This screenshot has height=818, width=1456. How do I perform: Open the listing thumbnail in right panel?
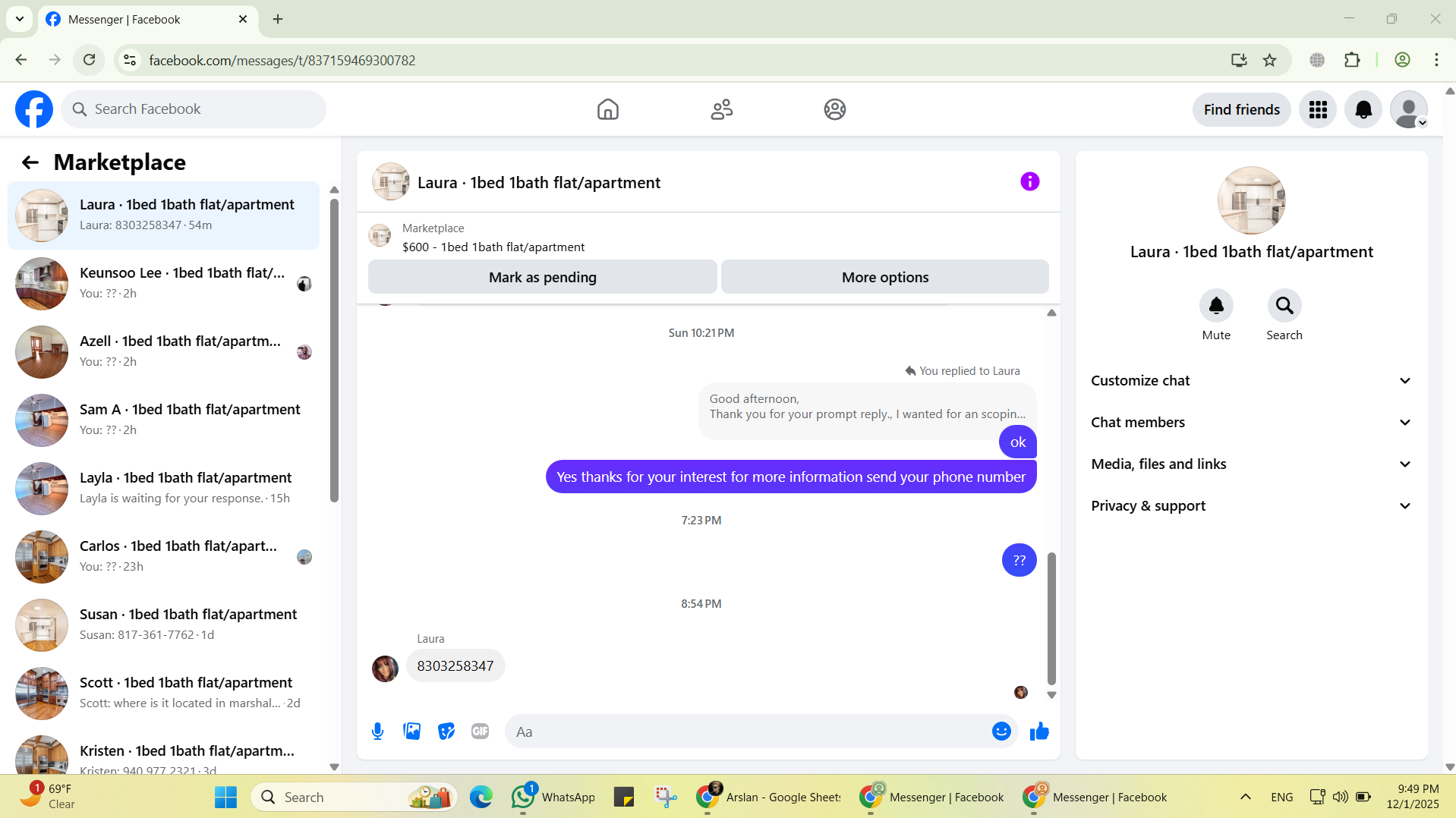pos(1251,200)
